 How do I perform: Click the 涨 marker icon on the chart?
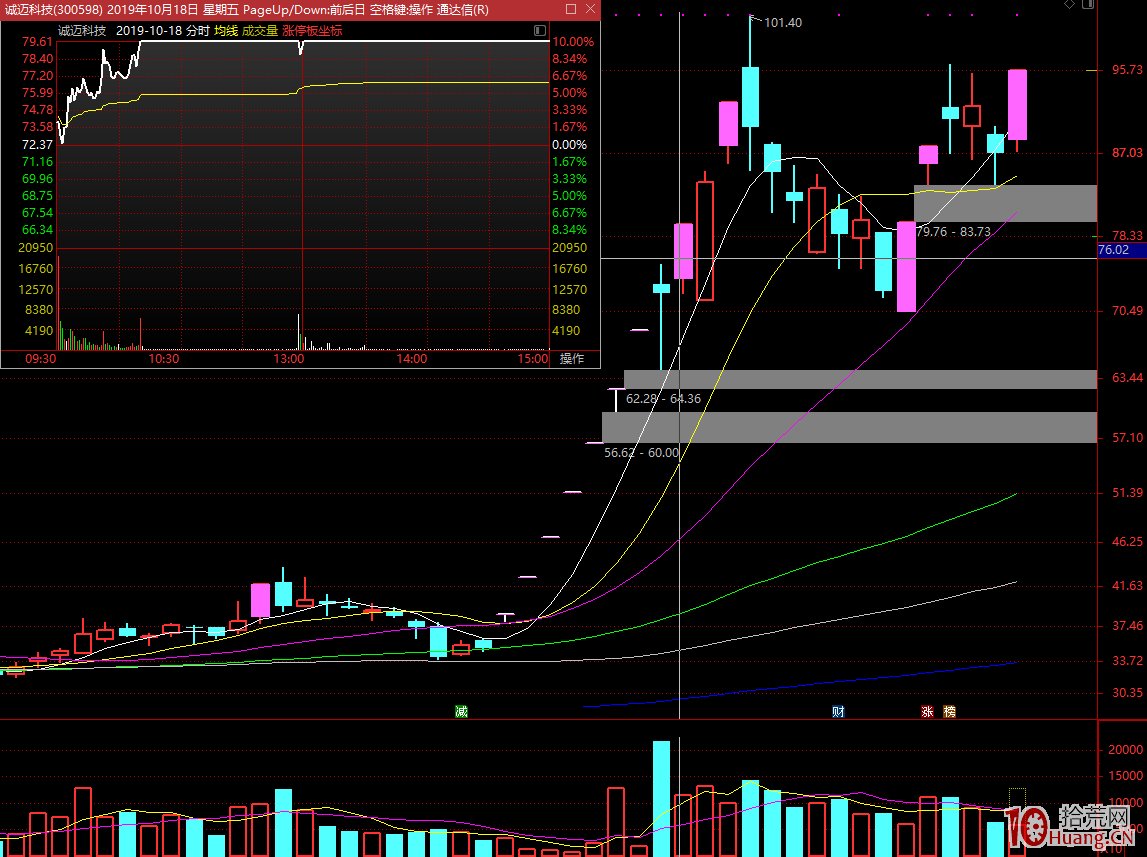(x=927, y=712)
